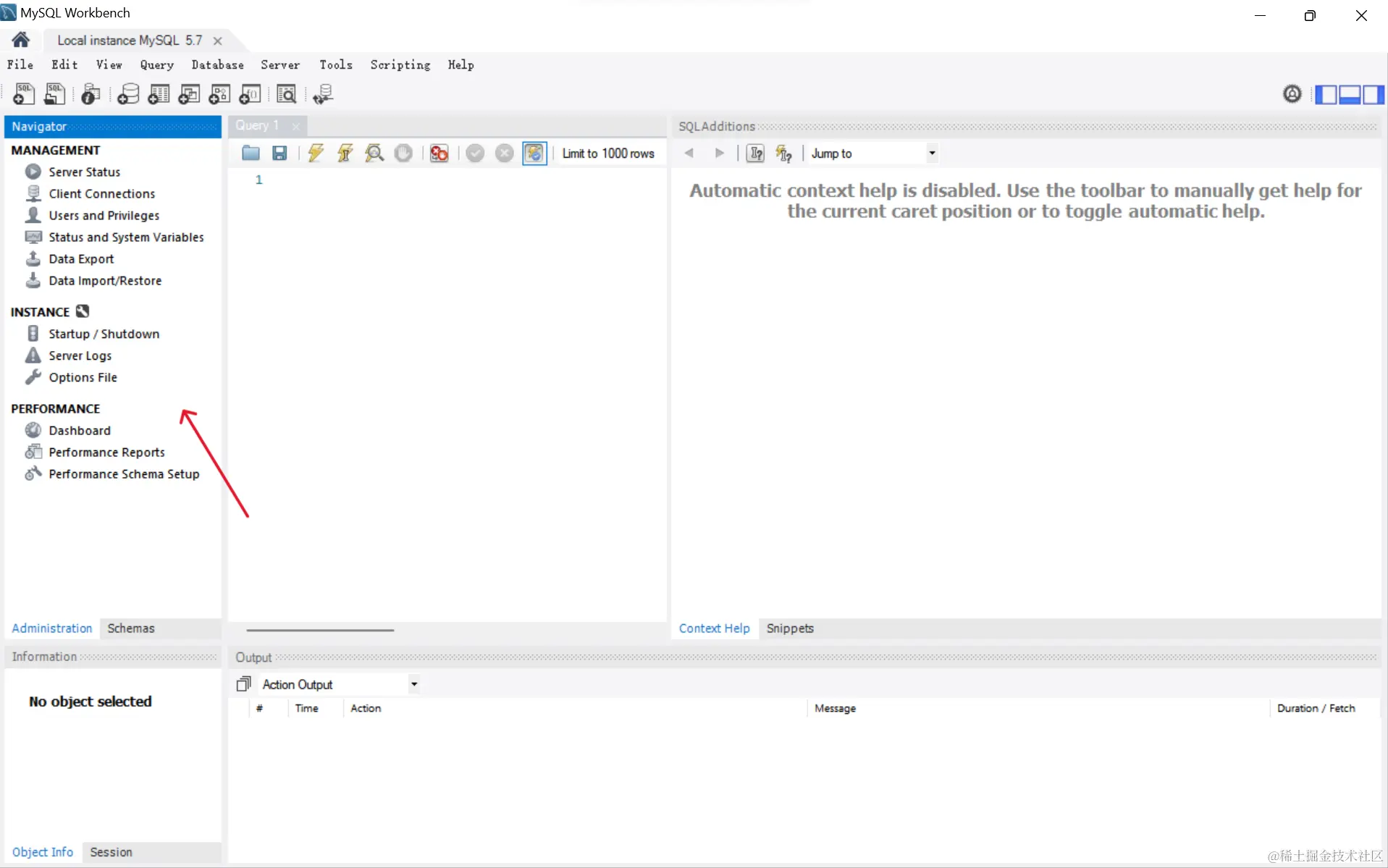Image resolution: width=1388 pixels, height=868 pixels.
Task: Open Data Import/Restore
Action: tap(105, 280)
